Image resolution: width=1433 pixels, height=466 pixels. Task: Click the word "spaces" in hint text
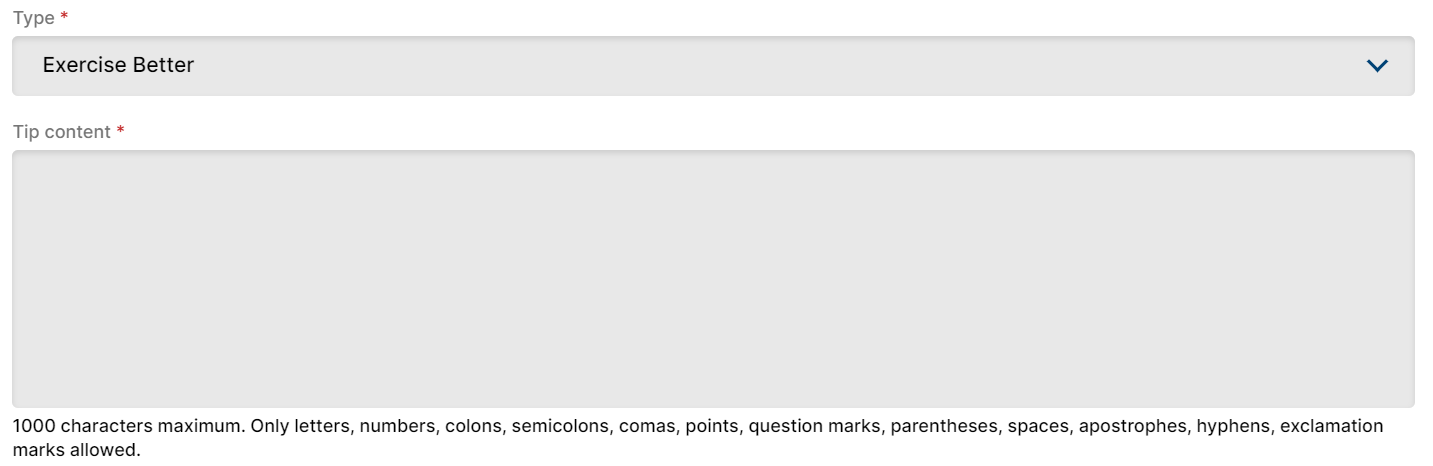pyautogui.click(x=1038, y=426)
